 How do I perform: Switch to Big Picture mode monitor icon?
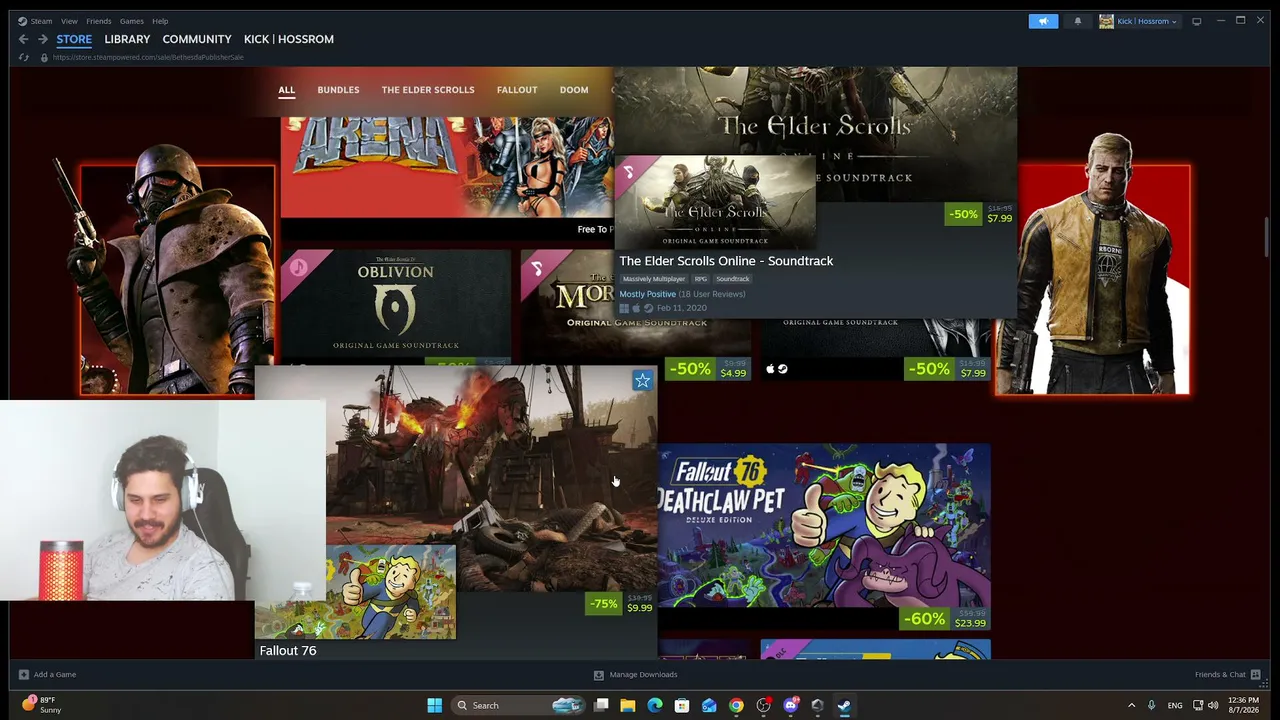click(1196, 21)
